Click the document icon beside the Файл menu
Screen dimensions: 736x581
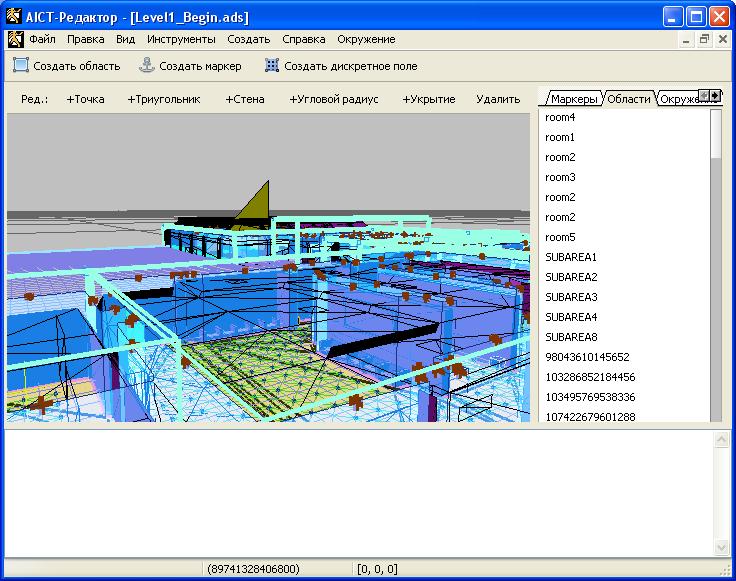click(15, 40)
